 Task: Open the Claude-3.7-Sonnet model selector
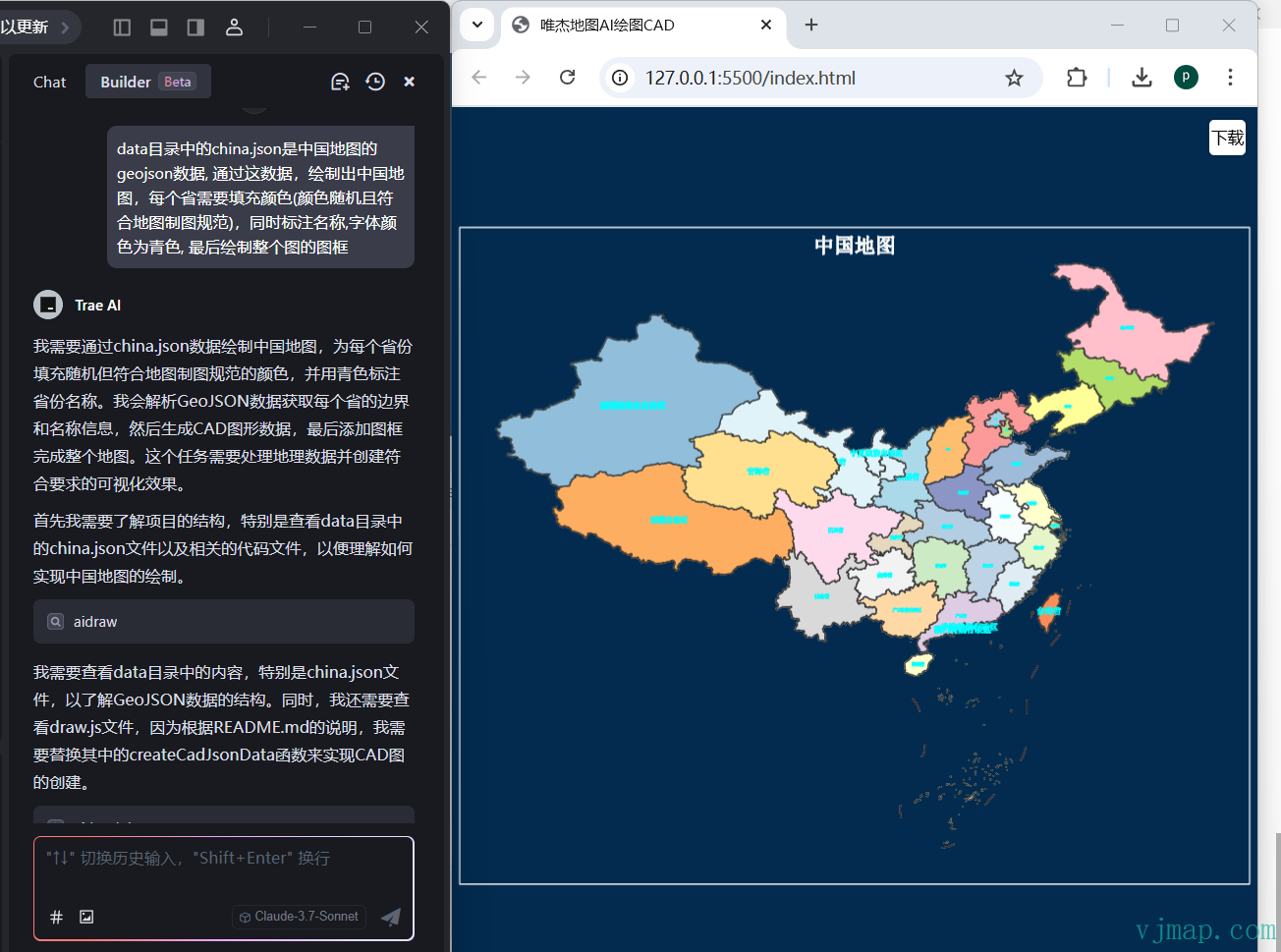point(300,917)
